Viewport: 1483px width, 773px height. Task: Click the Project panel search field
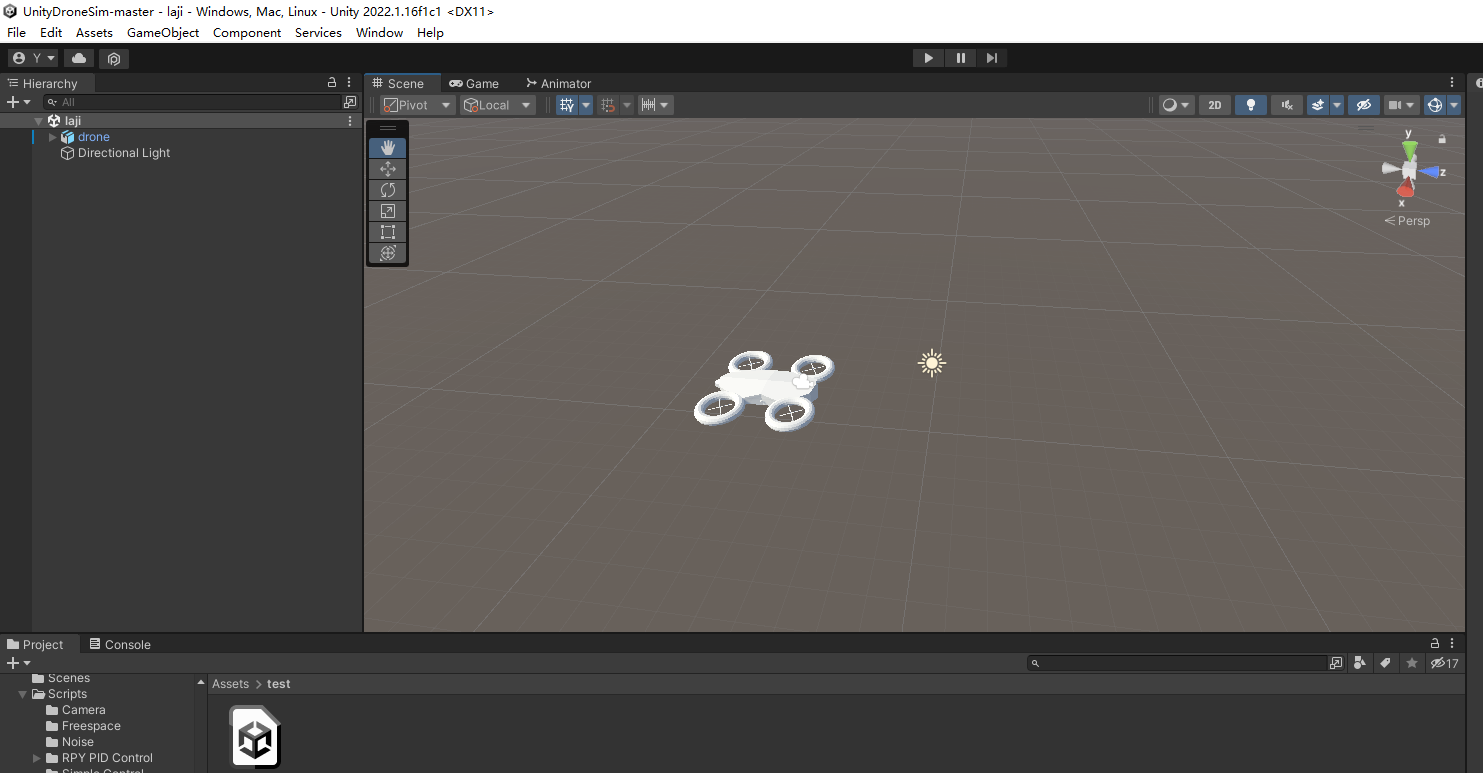1178,663
